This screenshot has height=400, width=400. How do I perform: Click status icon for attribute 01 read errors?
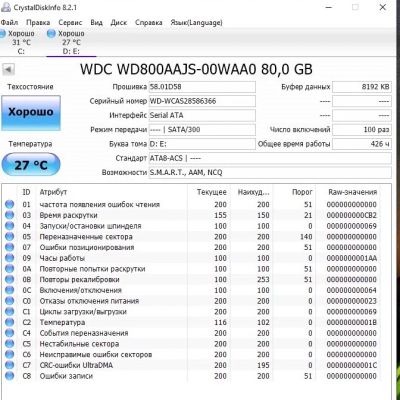[x=10, y=204]
